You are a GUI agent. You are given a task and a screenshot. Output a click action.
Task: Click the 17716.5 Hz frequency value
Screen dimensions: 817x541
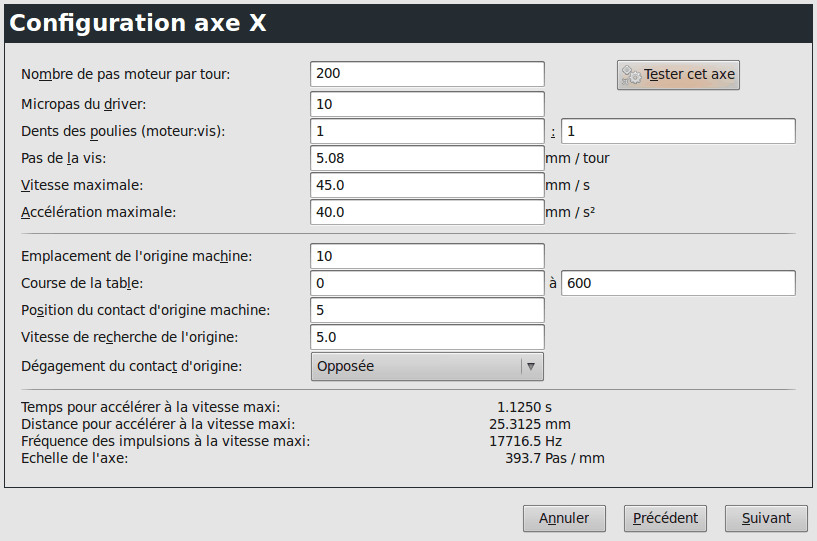(525, 441)
